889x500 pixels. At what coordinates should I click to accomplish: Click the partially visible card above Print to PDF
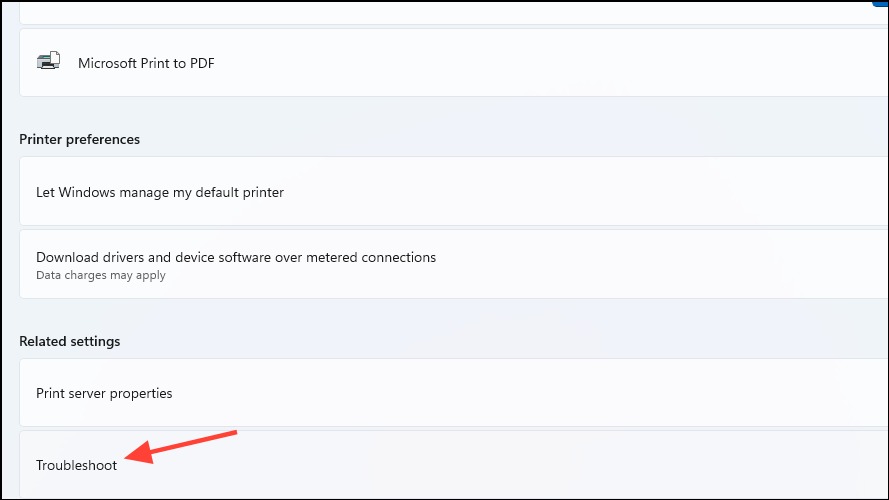coord(454,13)
